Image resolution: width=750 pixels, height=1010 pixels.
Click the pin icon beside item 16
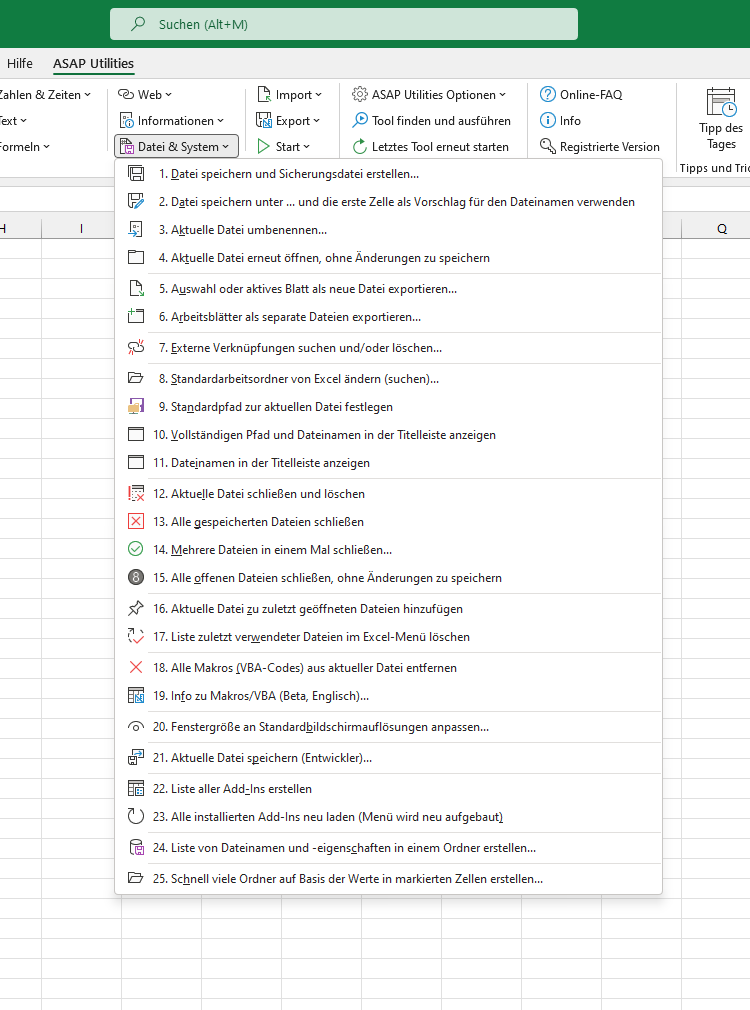click(136, 609)
